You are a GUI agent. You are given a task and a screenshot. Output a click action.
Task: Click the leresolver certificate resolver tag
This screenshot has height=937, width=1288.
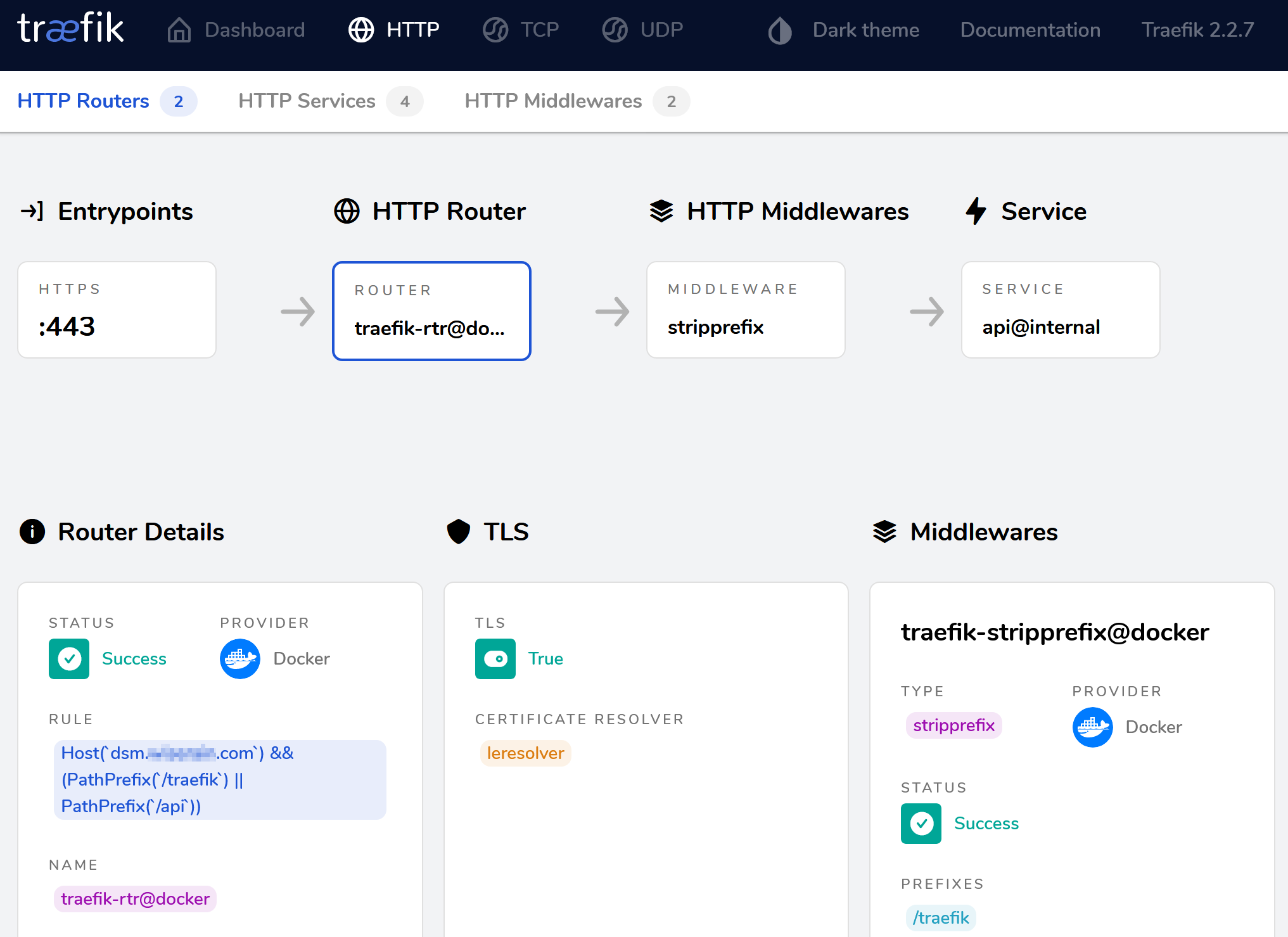point(525,753)
